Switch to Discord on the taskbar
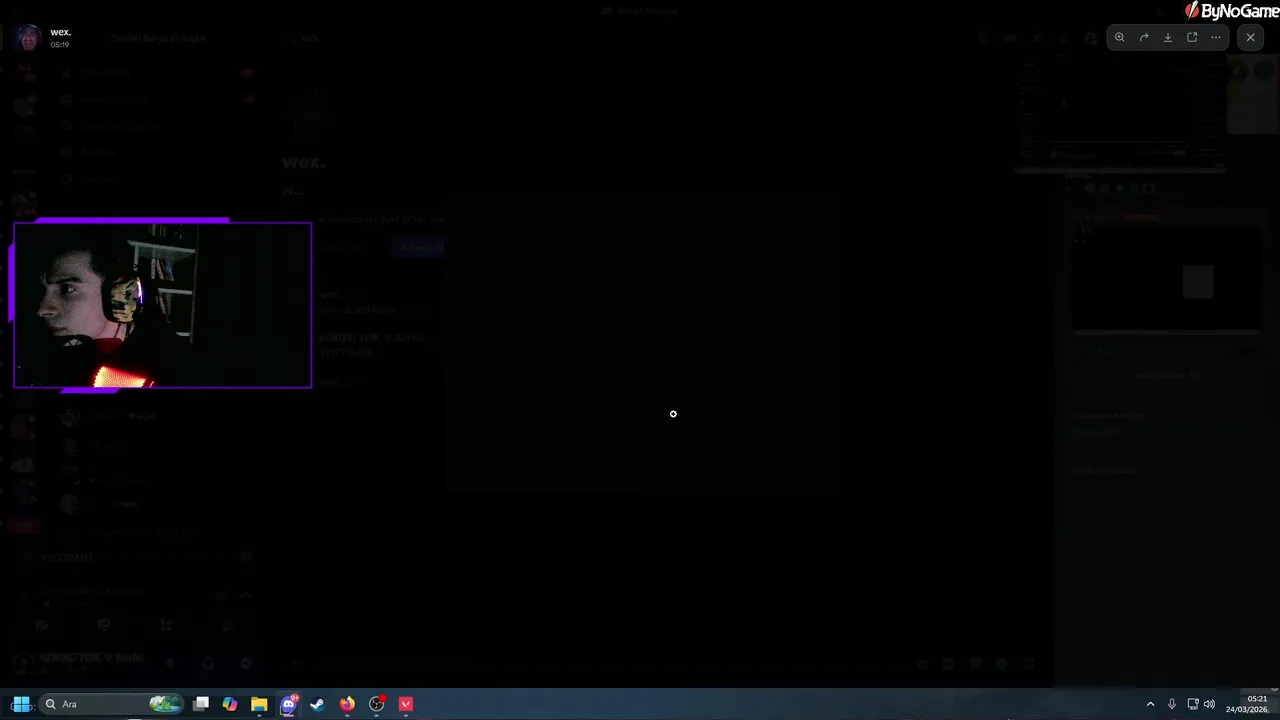This screenshot has height=720, width=1280. (289, 704)
